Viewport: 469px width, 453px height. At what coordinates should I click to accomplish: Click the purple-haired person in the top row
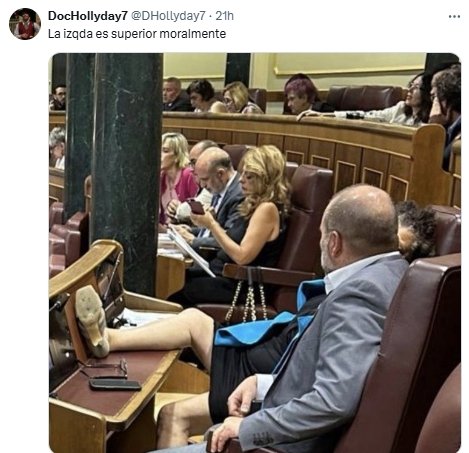click(303, 94)
